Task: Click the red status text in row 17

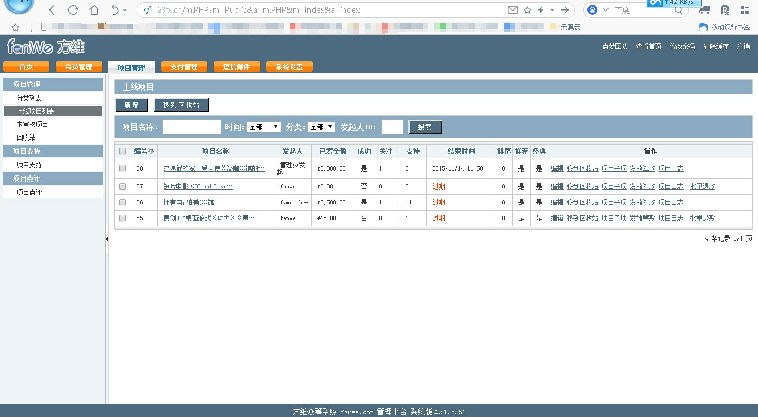Action: (438, 186)
